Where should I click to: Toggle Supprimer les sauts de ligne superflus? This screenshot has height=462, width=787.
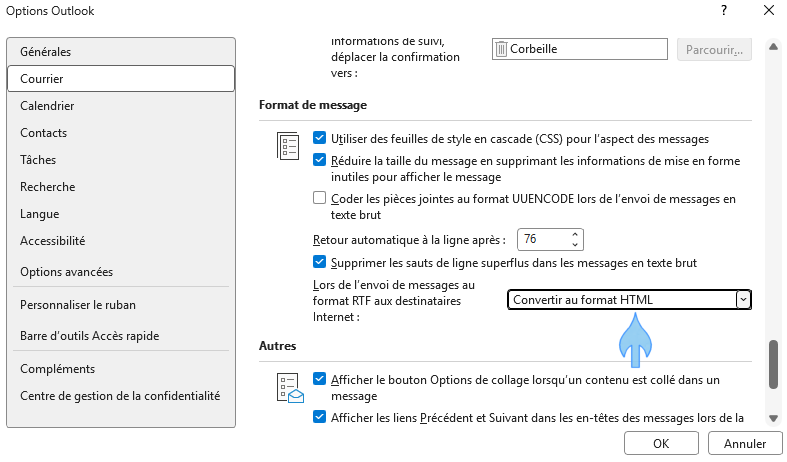coord(319,262)
